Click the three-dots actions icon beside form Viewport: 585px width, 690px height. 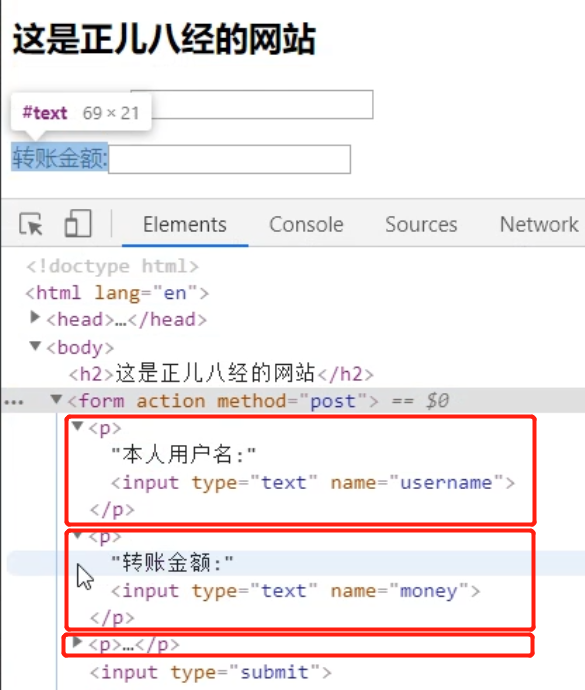[14, 402]
